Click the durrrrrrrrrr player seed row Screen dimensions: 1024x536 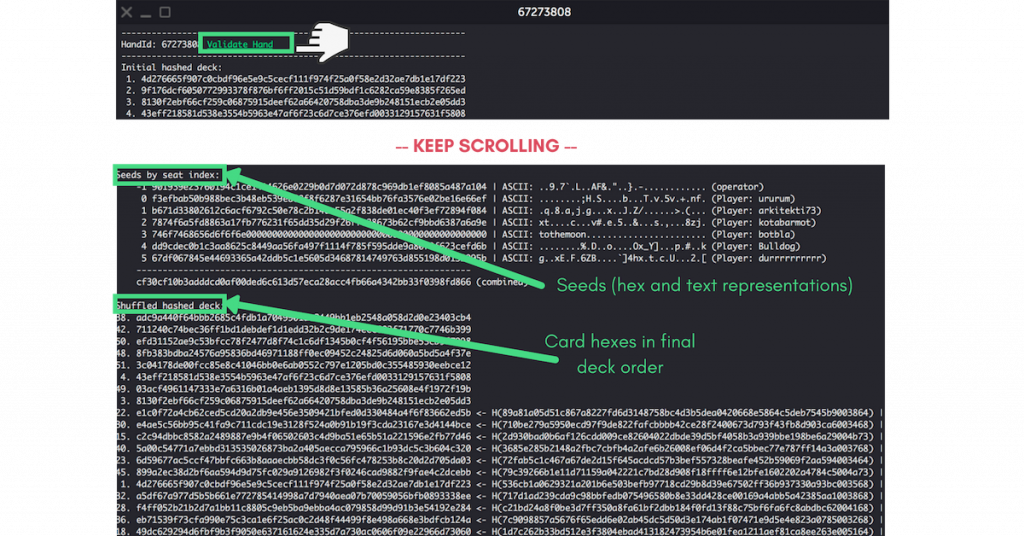[483, 259]
